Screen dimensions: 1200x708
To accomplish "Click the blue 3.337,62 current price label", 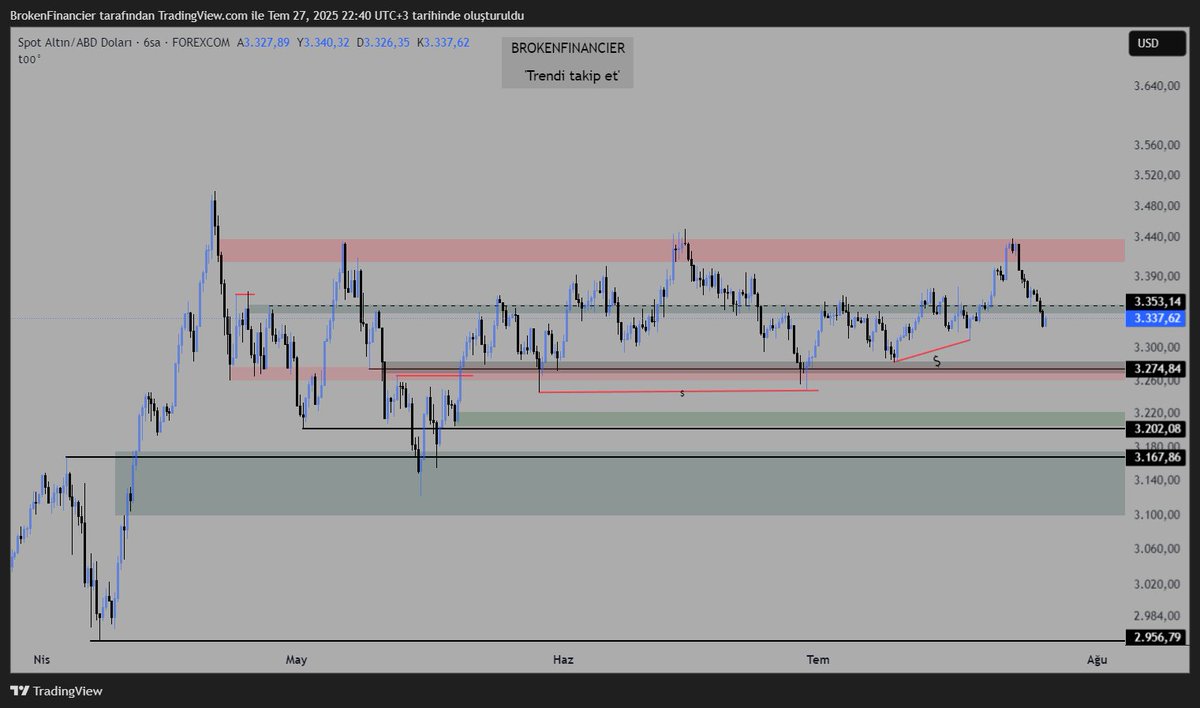I will tap(1155, 317).
